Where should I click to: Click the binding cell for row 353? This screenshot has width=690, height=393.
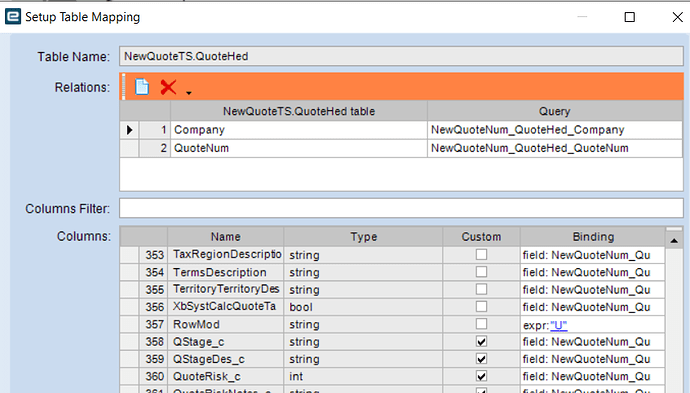point(592,254)
